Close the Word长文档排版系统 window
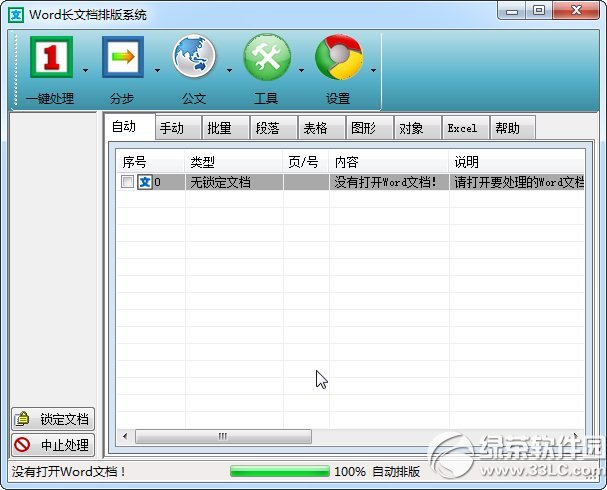The image size is (607, 490). (576, 11)
